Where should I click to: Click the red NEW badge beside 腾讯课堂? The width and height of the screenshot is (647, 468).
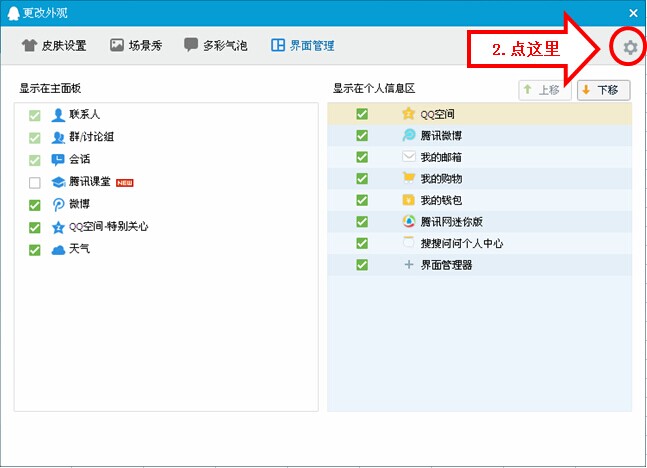(125, 183)
